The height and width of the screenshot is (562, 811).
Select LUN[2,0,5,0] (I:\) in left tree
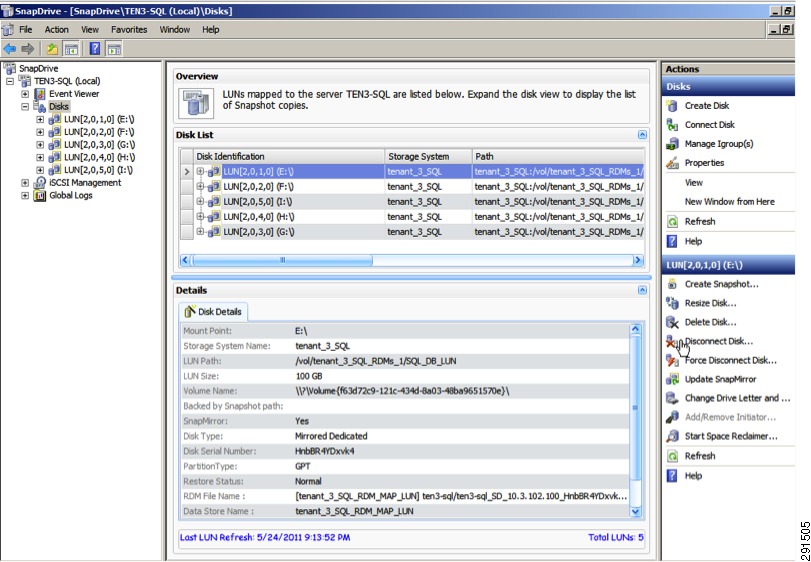[x=98, y=170]
